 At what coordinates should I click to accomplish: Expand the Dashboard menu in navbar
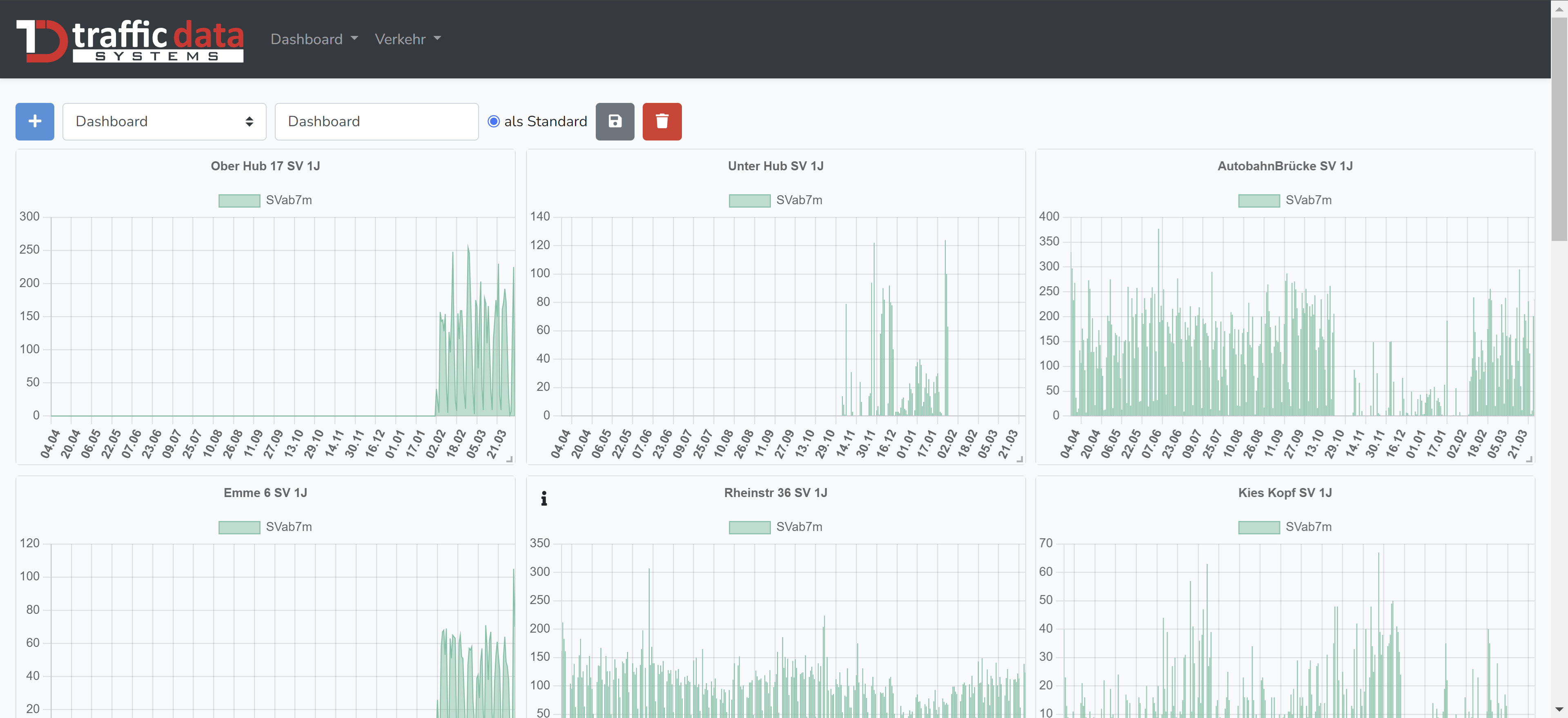pos(314,39)
